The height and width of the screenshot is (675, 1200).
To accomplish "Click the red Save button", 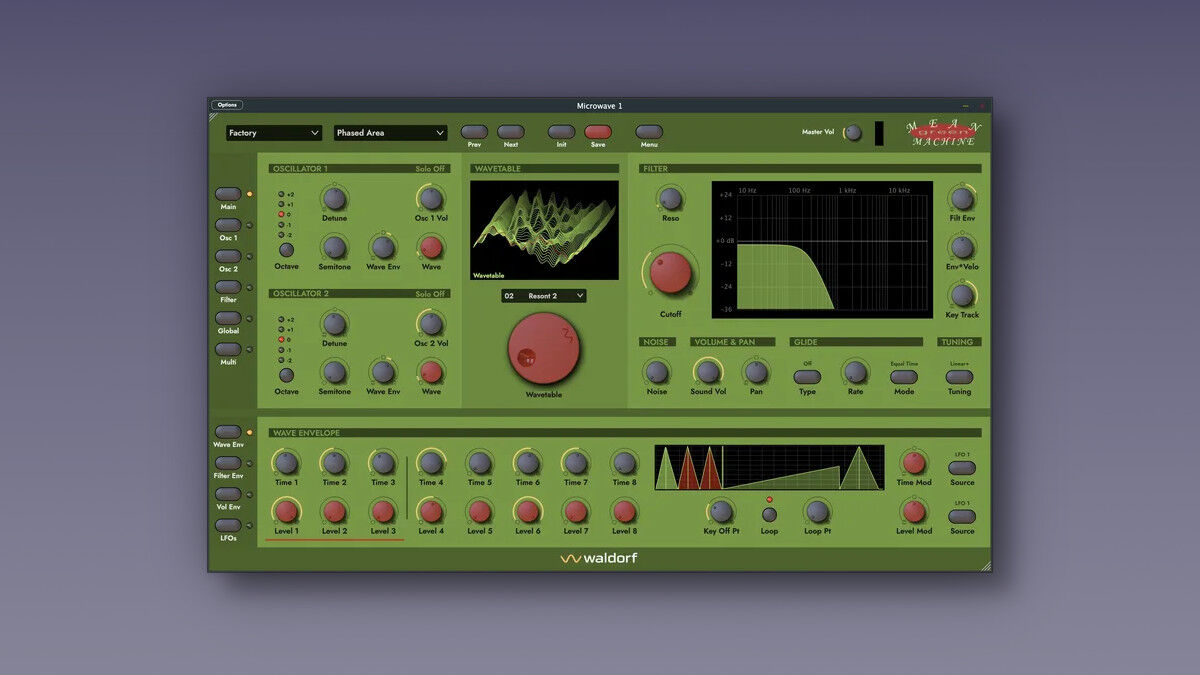I will coord(598,132).
